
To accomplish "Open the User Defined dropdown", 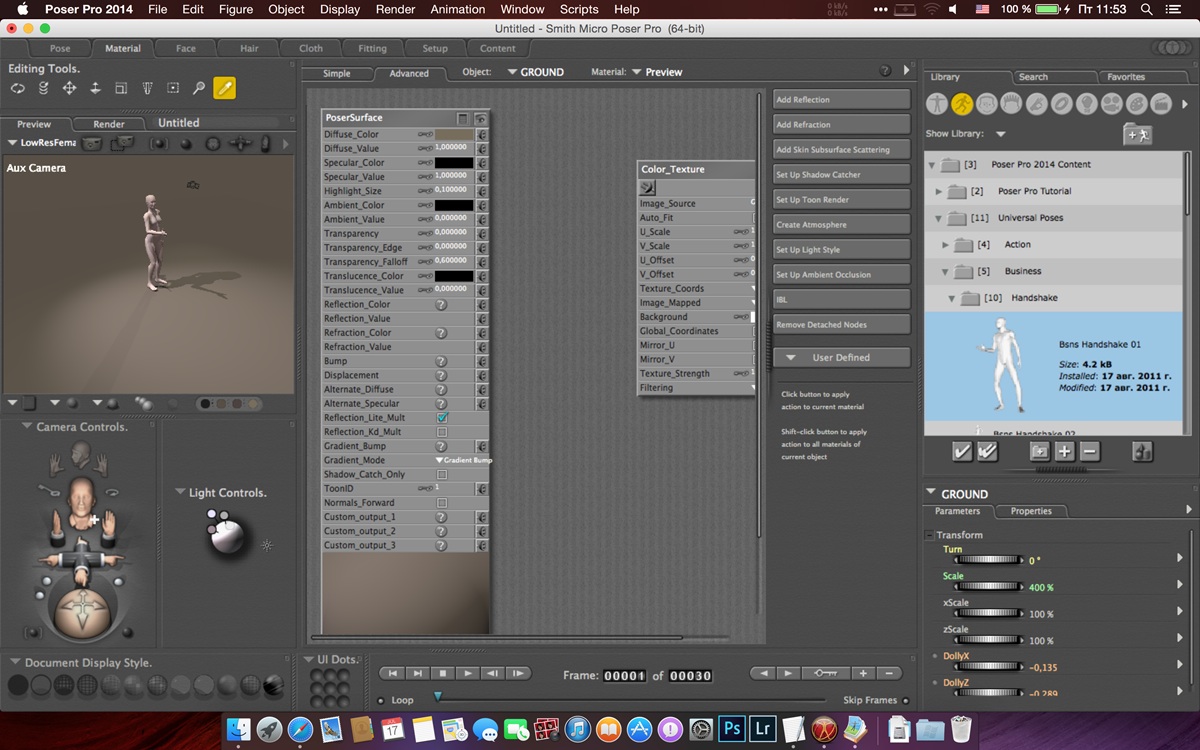I will coord(841,357).
